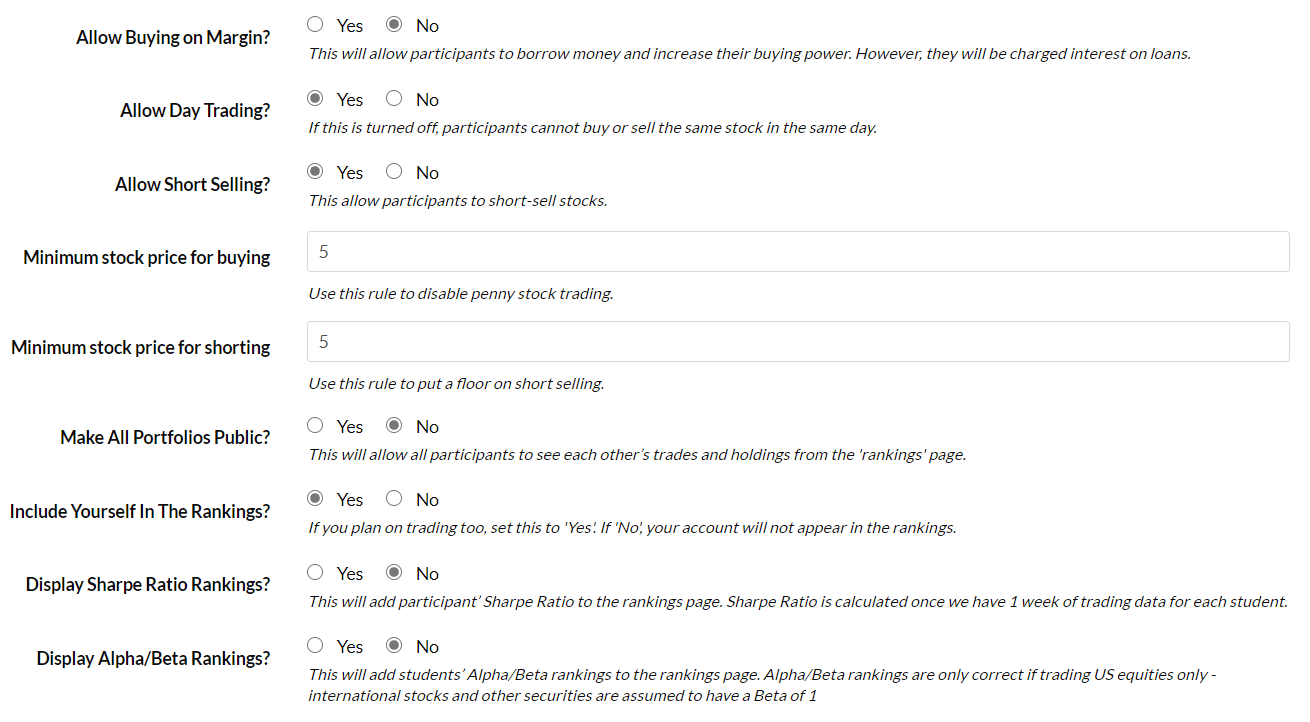Choose No for Display Alpha/Beta Rankings
The width and height of the screenshot is (1310, 722).
tap(394, 646)
